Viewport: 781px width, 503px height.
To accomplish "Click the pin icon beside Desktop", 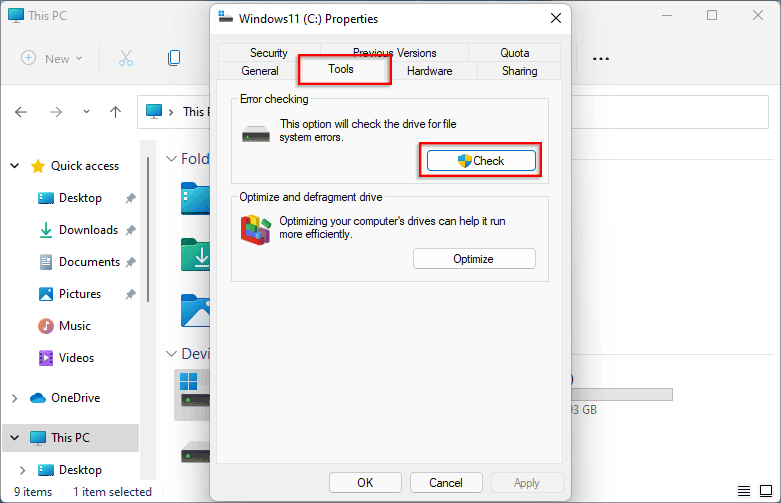I will point(130,198).
